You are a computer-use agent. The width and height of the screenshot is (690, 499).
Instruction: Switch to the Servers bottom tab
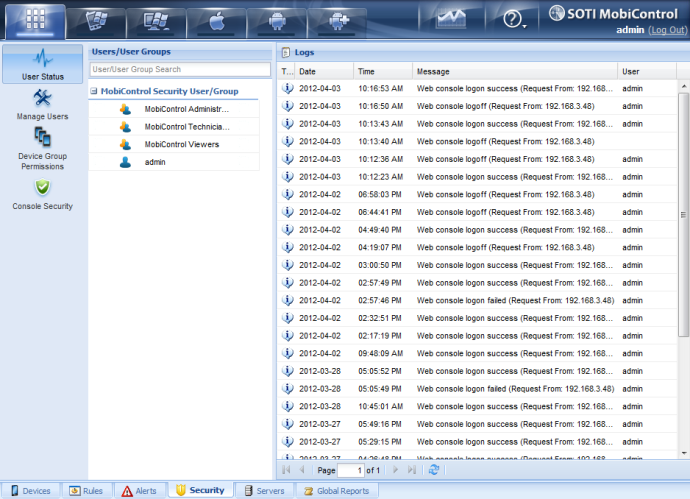pos(264,491)
